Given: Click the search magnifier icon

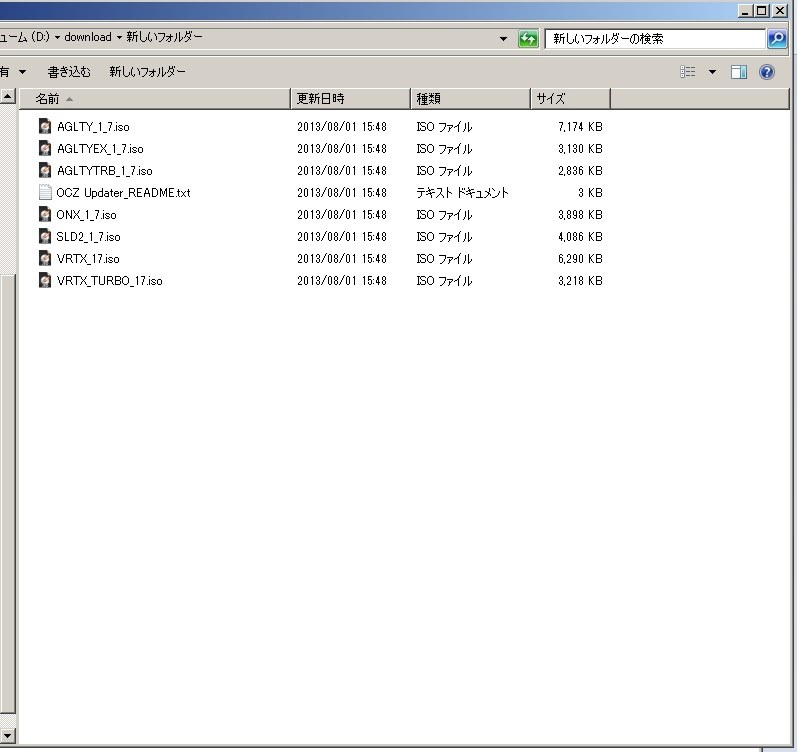Looking at the screenshot, I should tap(777, 39).
